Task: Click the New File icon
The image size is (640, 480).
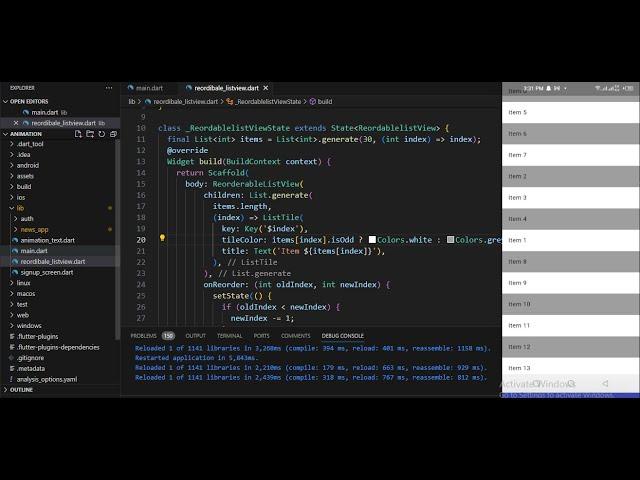Action: point(78,134)
